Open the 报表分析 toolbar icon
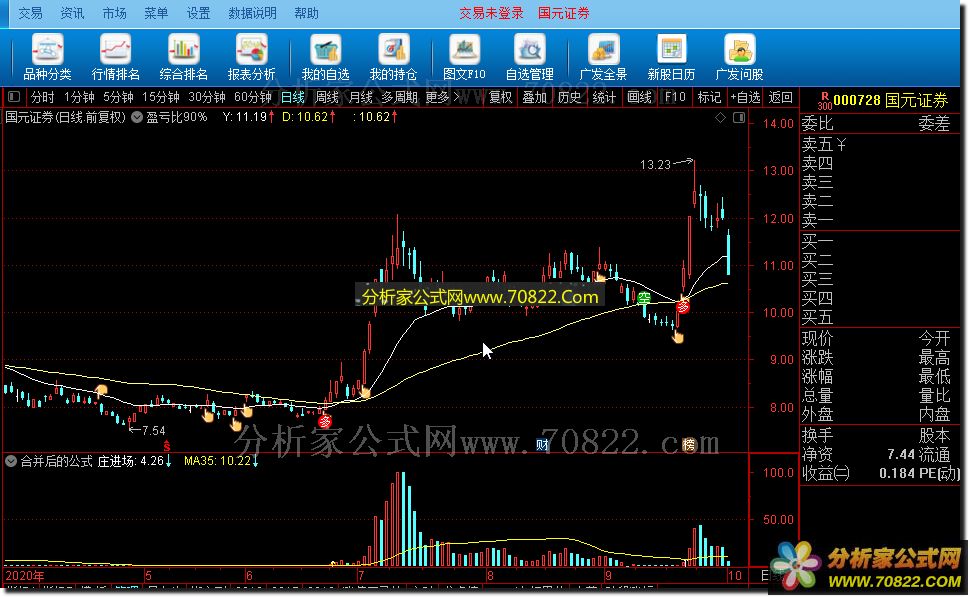The image size is (970, 597). 251,58
